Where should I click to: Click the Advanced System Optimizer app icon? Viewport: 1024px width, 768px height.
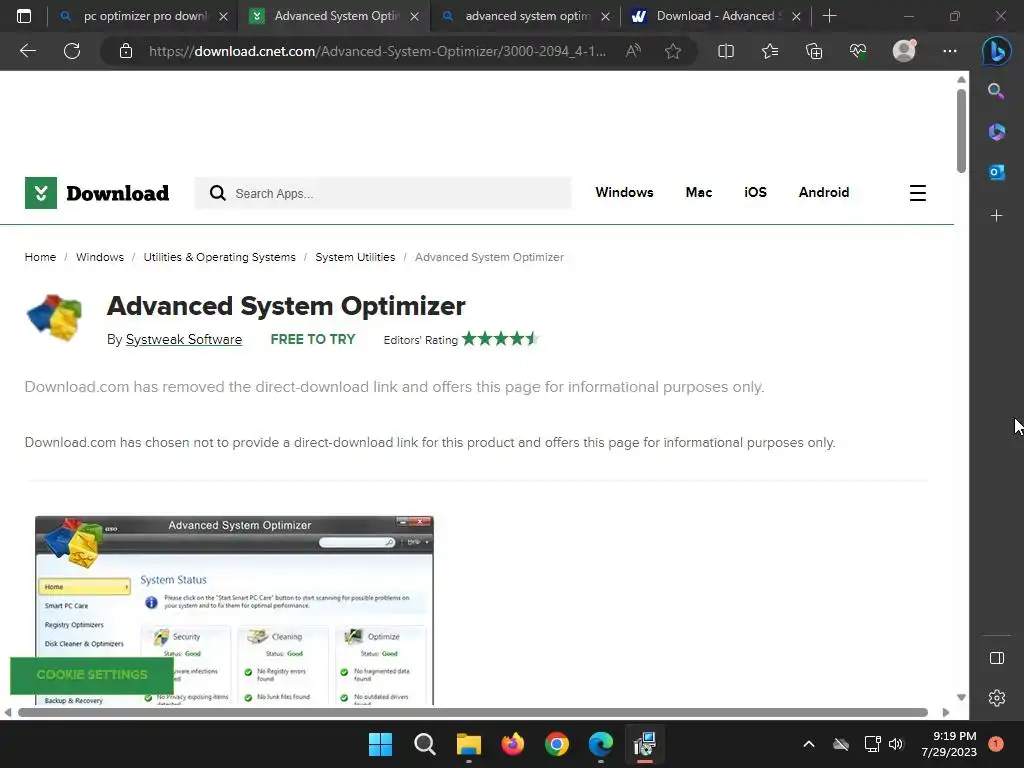(x=55, y=318)
